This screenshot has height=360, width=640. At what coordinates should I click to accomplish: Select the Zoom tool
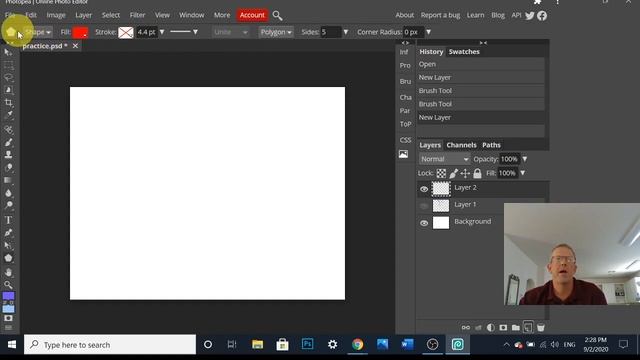(x=8, y=284)
